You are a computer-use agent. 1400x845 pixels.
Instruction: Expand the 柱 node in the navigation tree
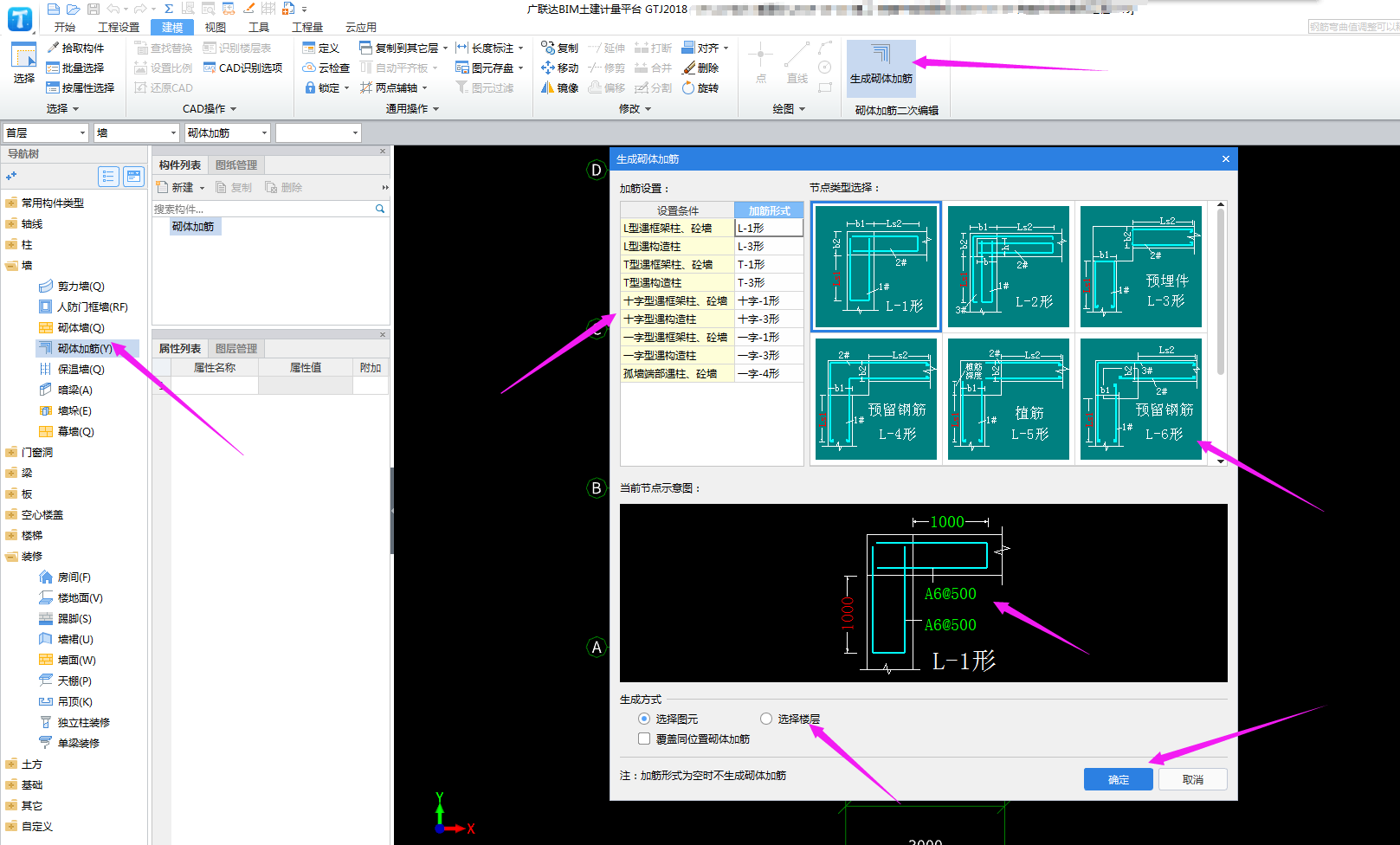pyautogui.click(x=10, y=245)
